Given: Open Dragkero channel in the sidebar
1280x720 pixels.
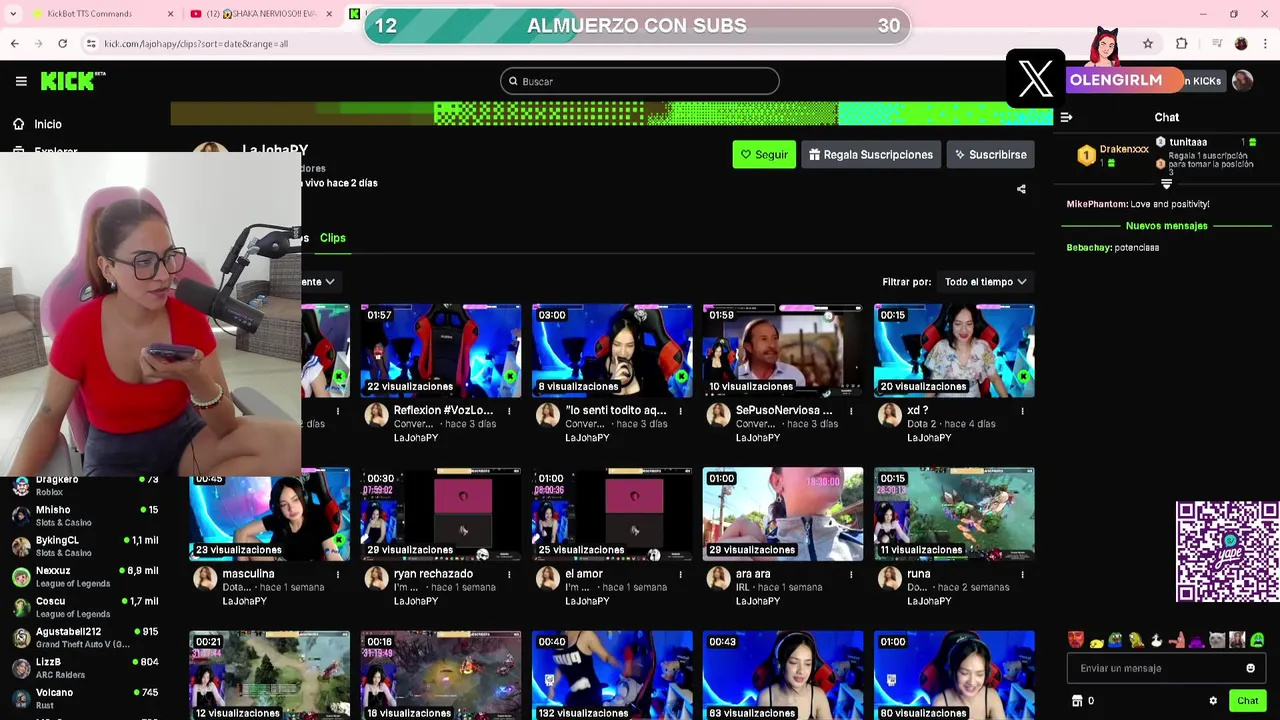Looking at the screenshot, I should 85,485.
